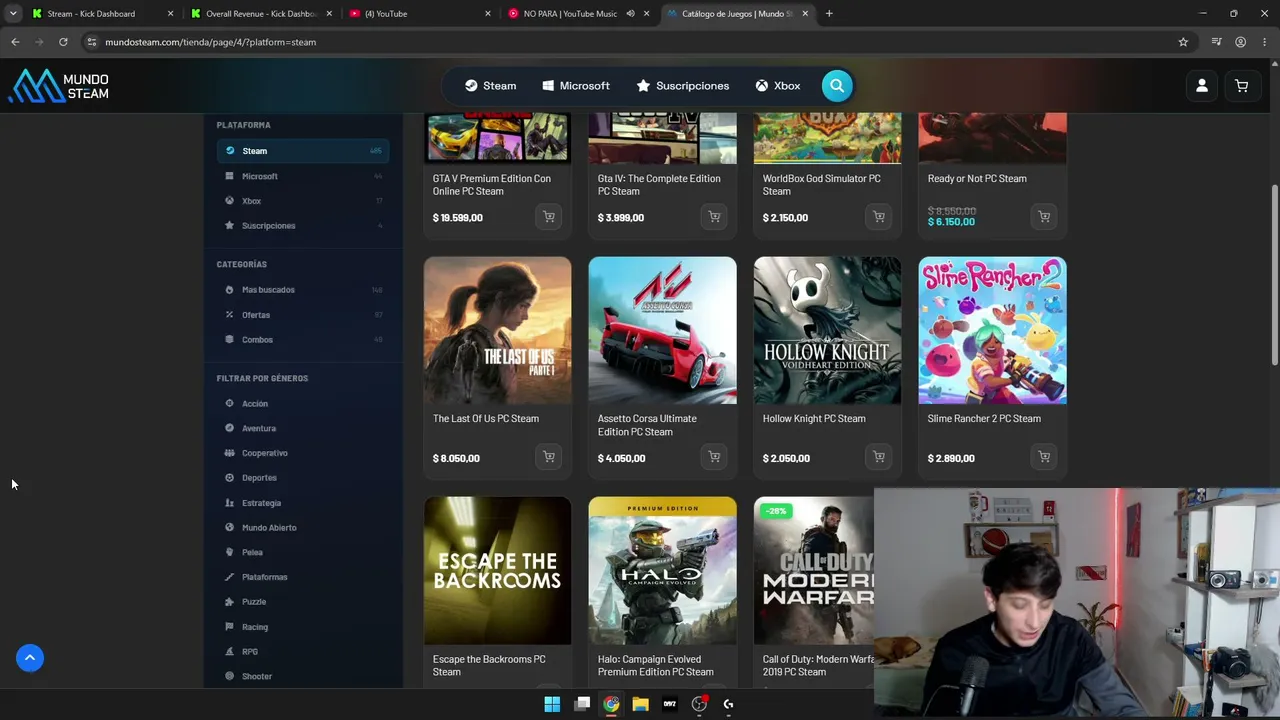Filter by Suscripciones in sidebar

303,226
